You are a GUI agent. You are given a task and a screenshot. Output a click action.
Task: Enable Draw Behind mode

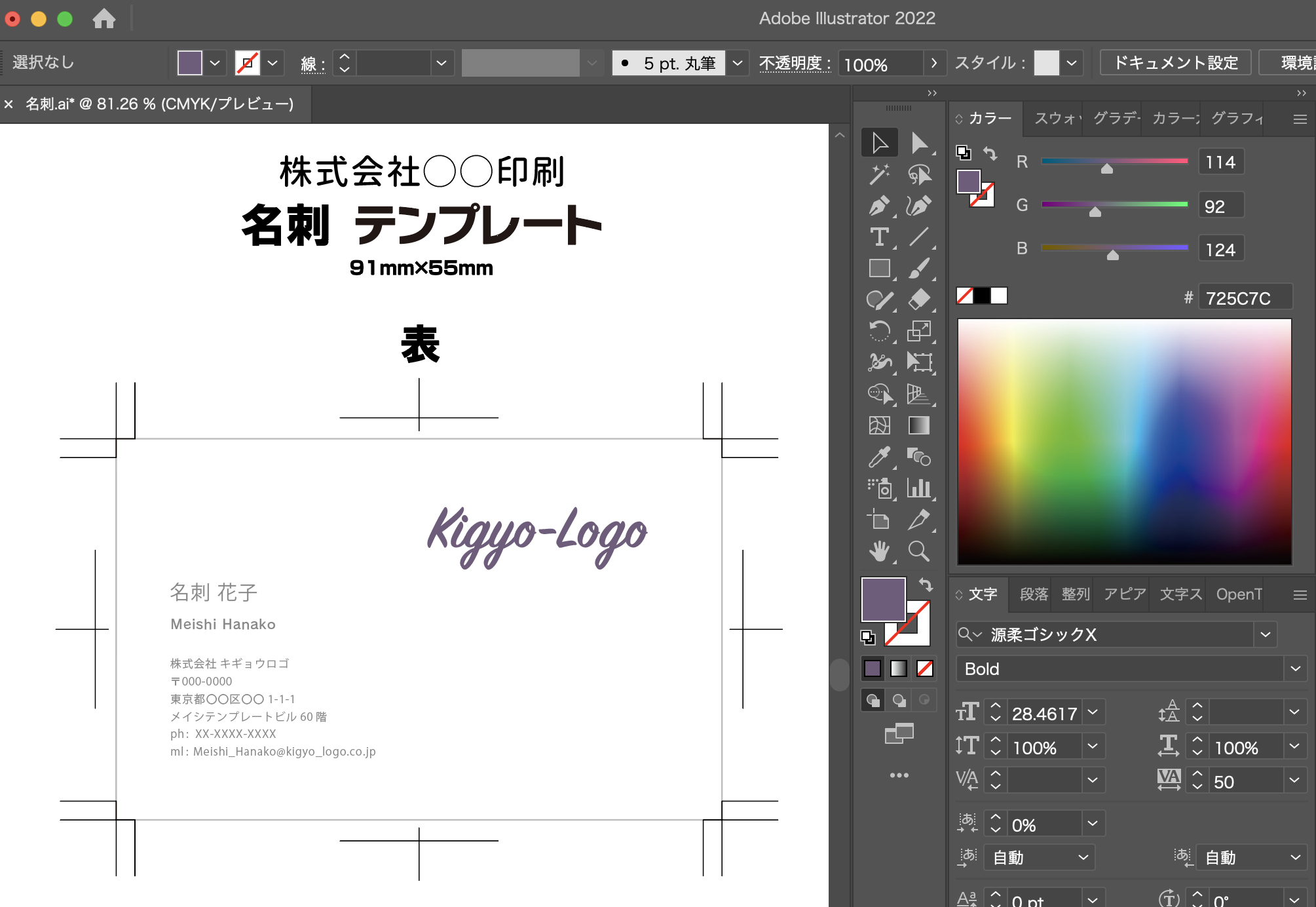899,700
